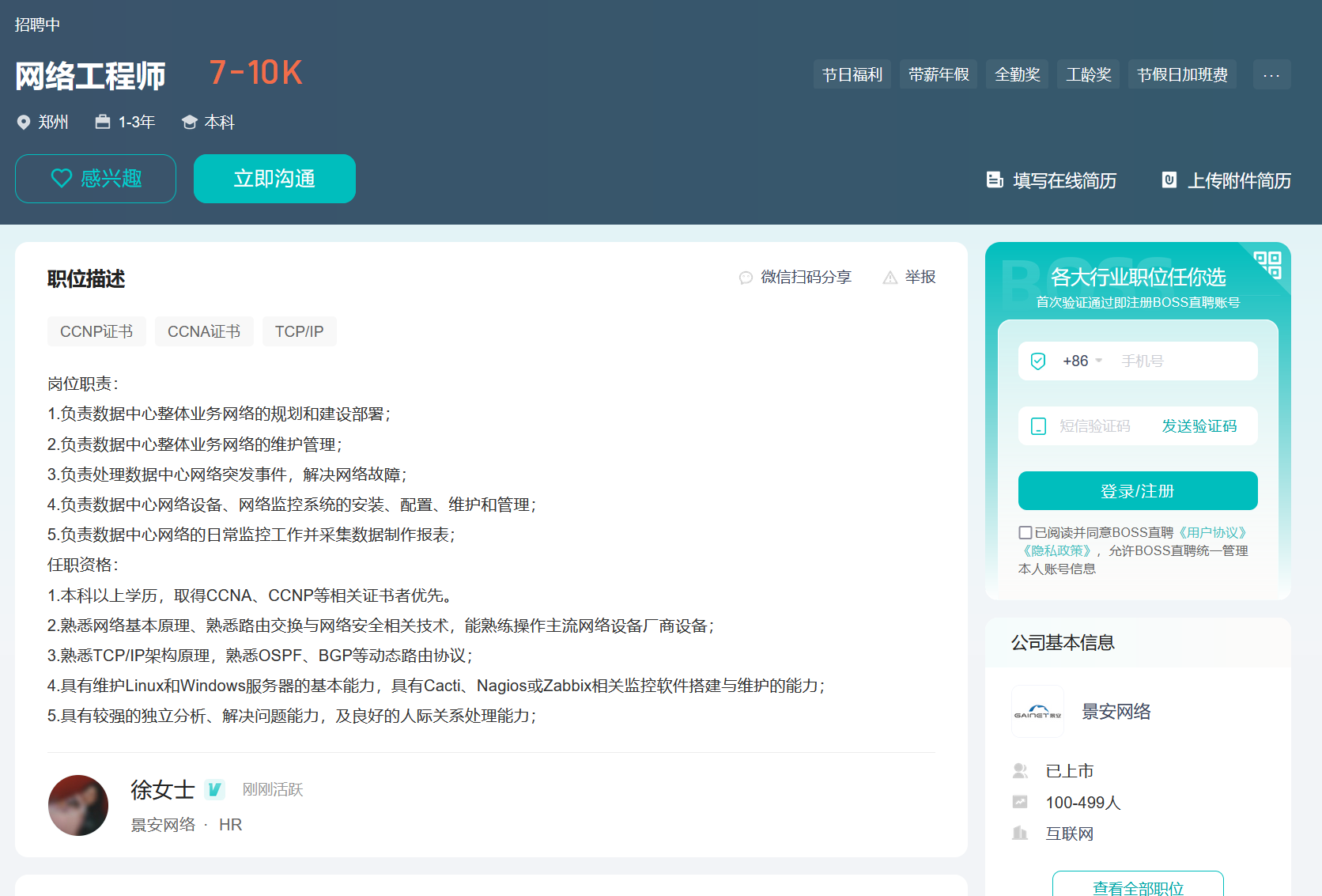This screenshot has height=896, width=1322.
Task: Click the salary text 7-10K
Action: pos(256,73)
